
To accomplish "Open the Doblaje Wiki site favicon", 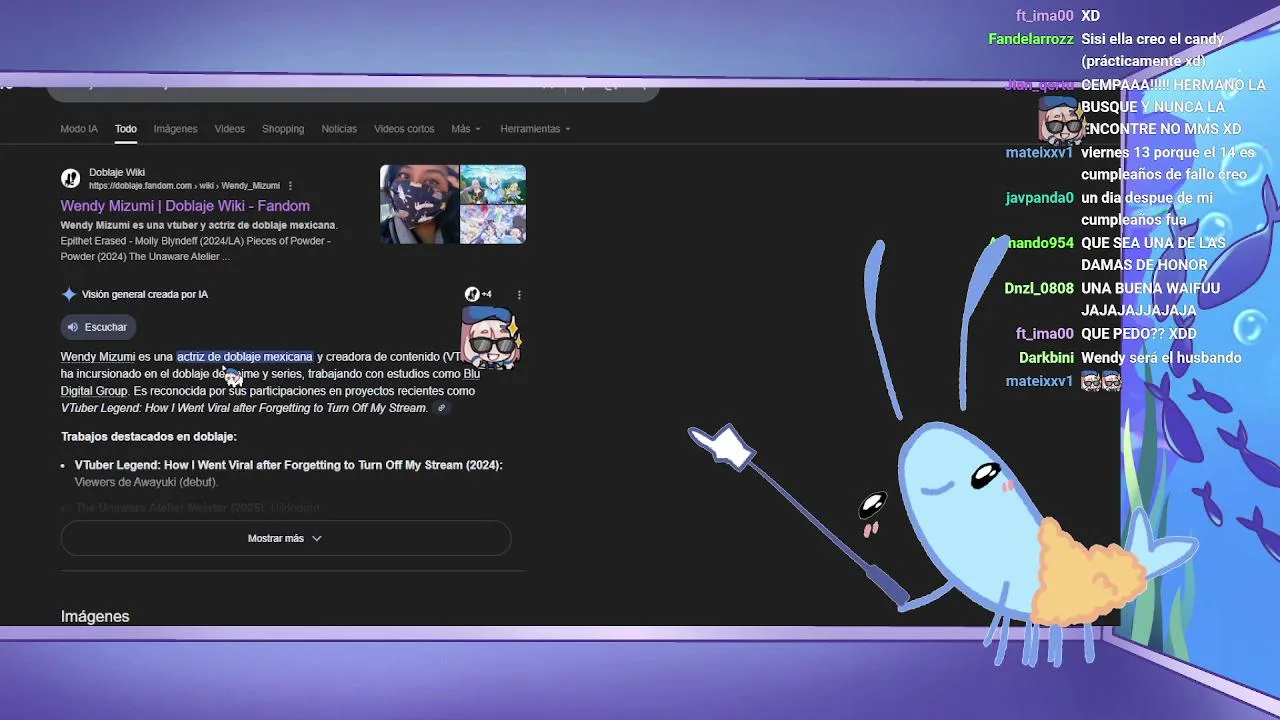I will [x=71, y=178].
